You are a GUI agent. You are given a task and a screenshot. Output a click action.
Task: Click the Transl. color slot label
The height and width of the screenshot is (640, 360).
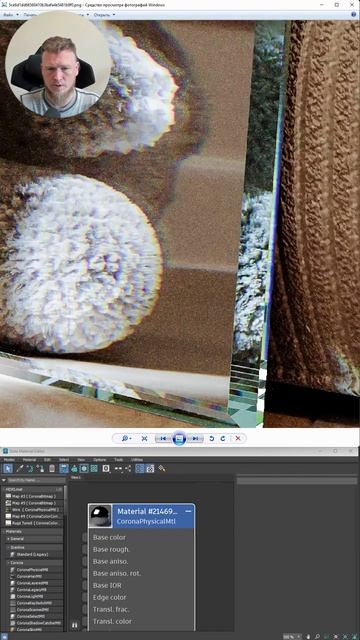click(x=112, y=621)
